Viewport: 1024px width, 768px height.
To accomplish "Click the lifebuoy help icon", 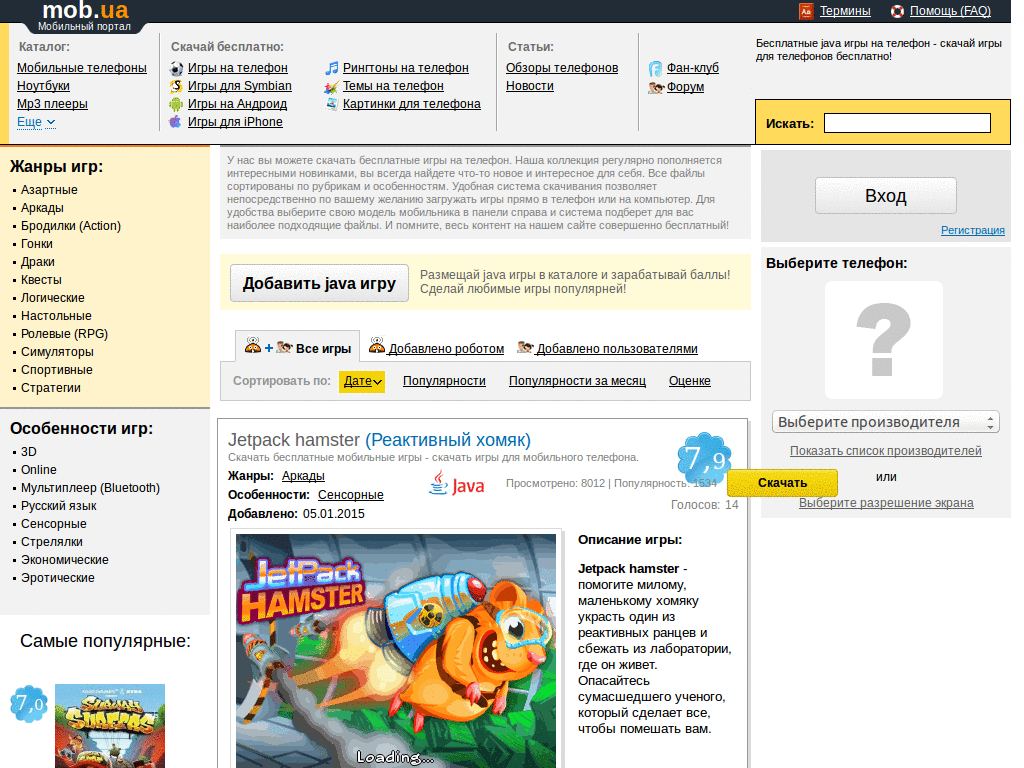I will (x=897, y=11).
